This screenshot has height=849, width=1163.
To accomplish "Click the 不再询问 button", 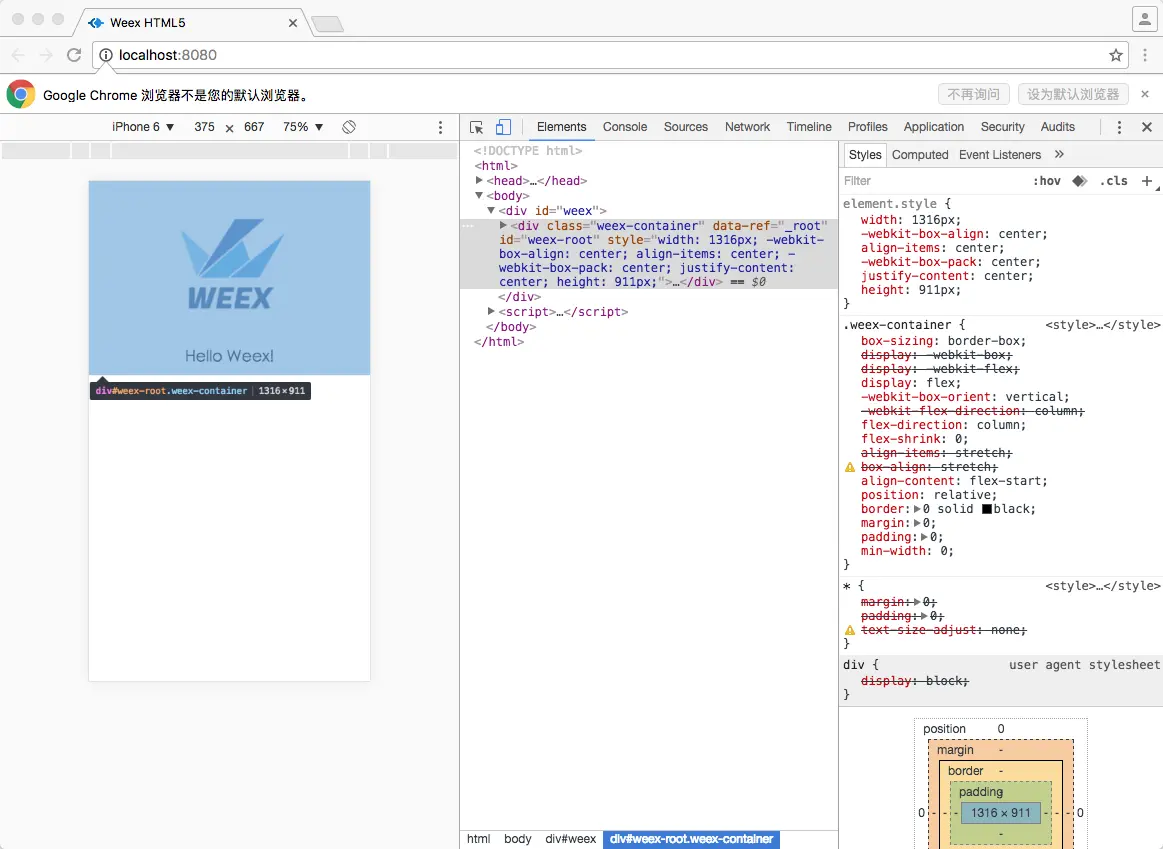I will tap(973, 94).
